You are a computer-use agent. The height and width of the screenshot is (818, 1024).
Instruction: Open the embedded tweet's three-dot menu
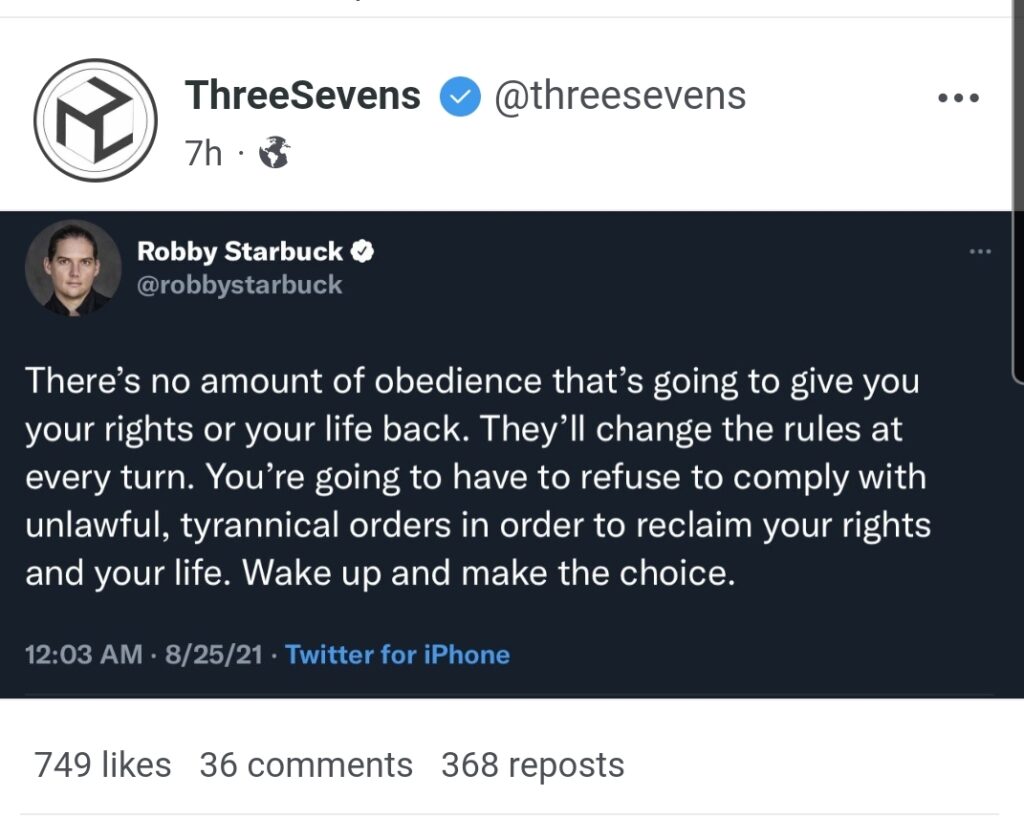(980, 251)
